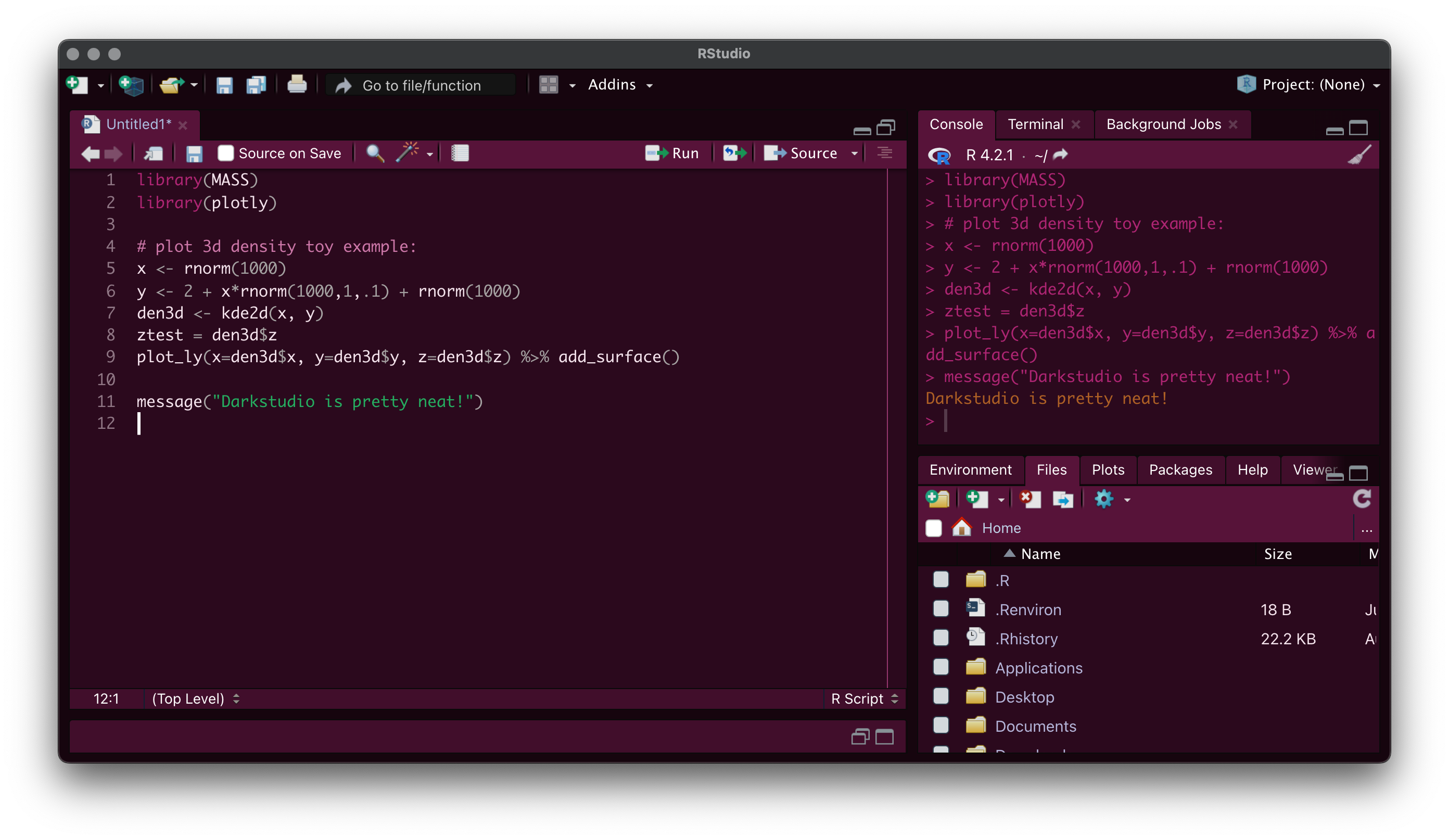Switch to the Console tab

coord(956,124)
